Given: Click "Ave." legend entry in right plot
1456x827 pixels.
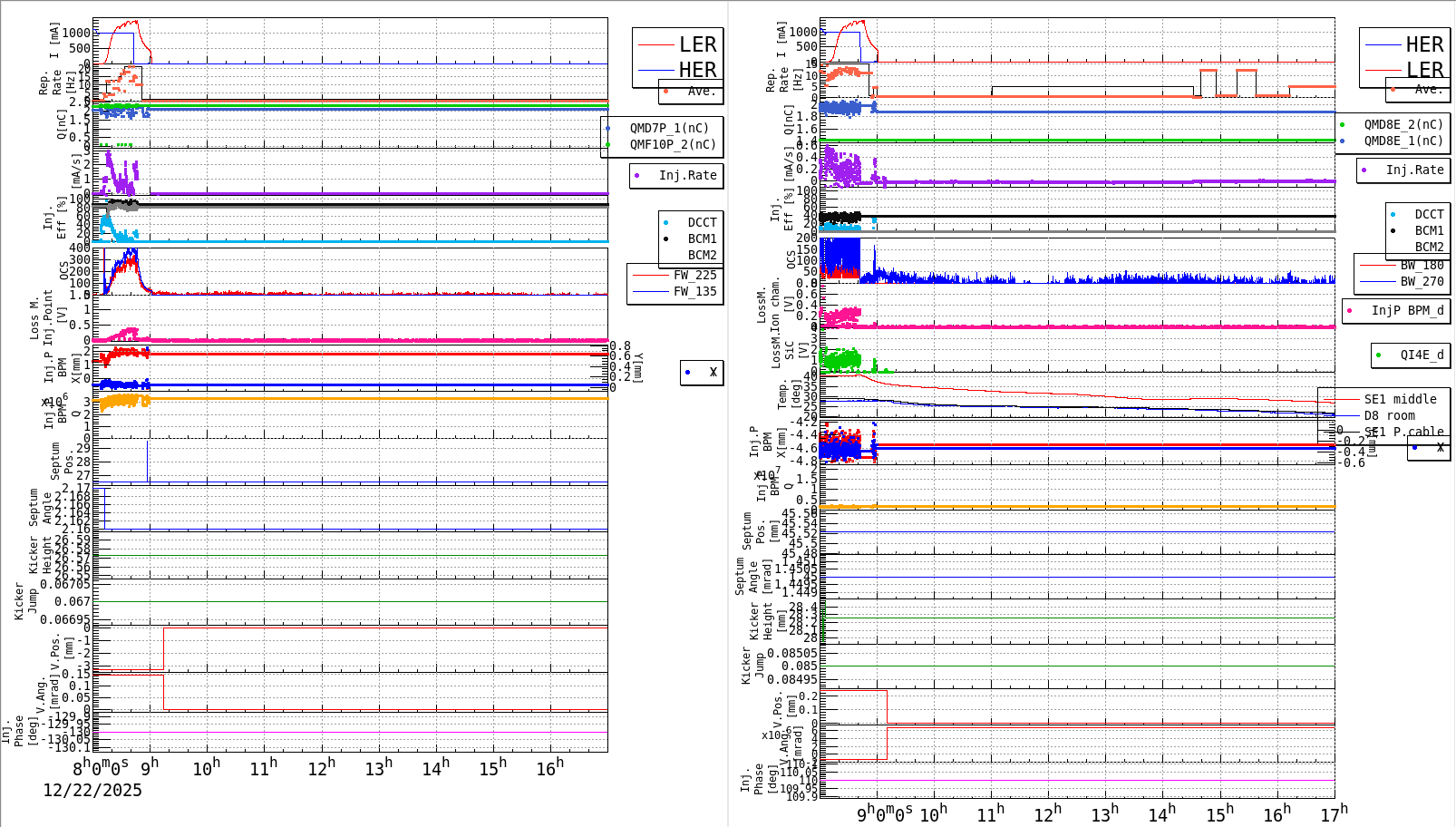Looking at the screenshot, I should tap(1428, 89).
